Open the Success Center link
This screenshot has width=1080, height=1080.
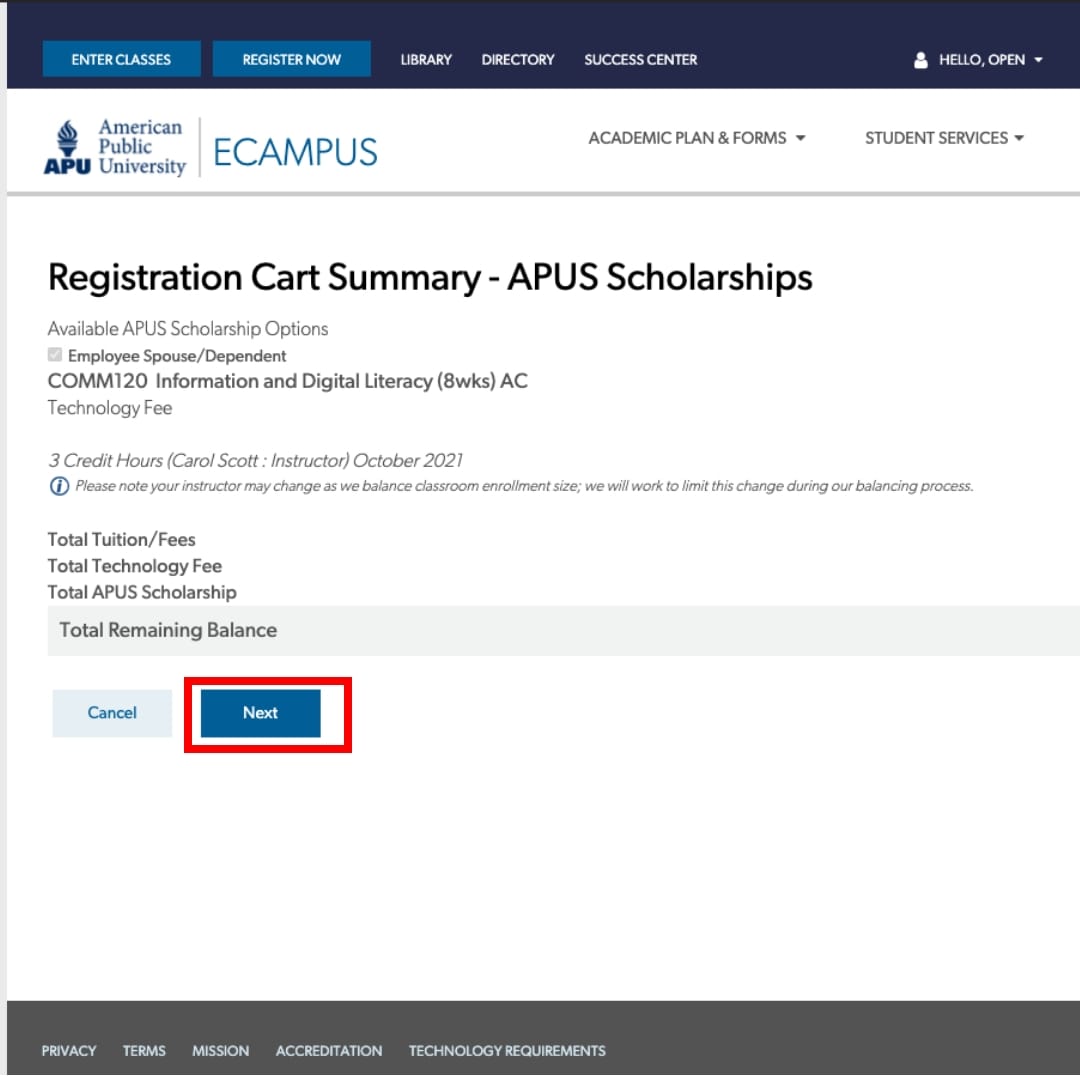coord(641,60)
